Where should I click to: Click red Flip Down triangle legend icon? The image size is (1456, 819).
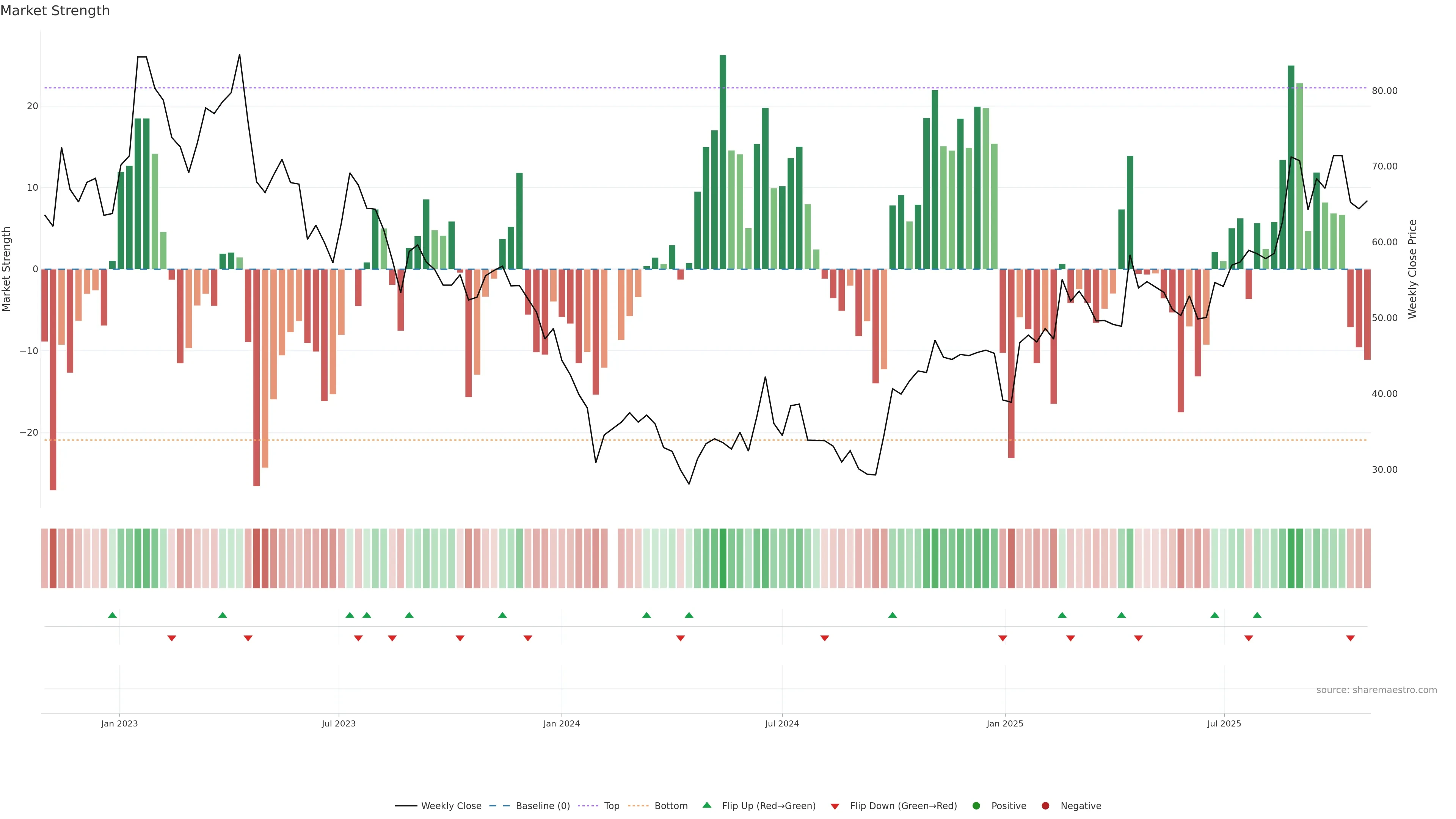(x=835, y=806)
